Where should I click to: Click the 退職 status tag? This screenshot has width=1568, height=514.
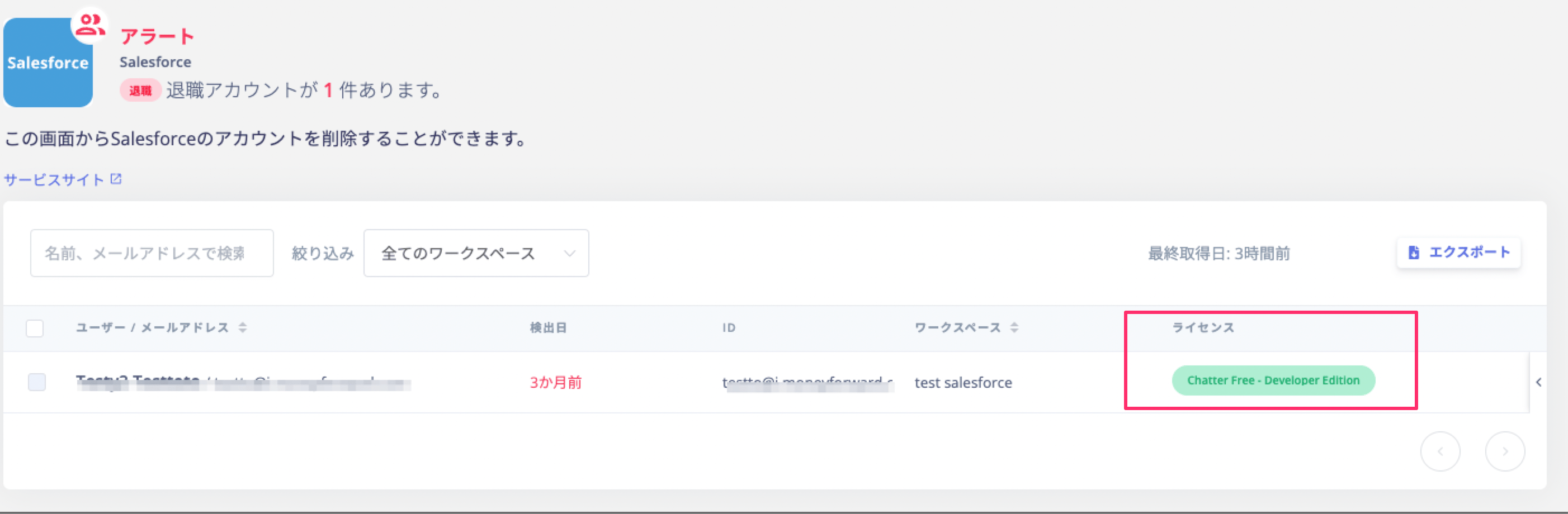pos(140,91)
